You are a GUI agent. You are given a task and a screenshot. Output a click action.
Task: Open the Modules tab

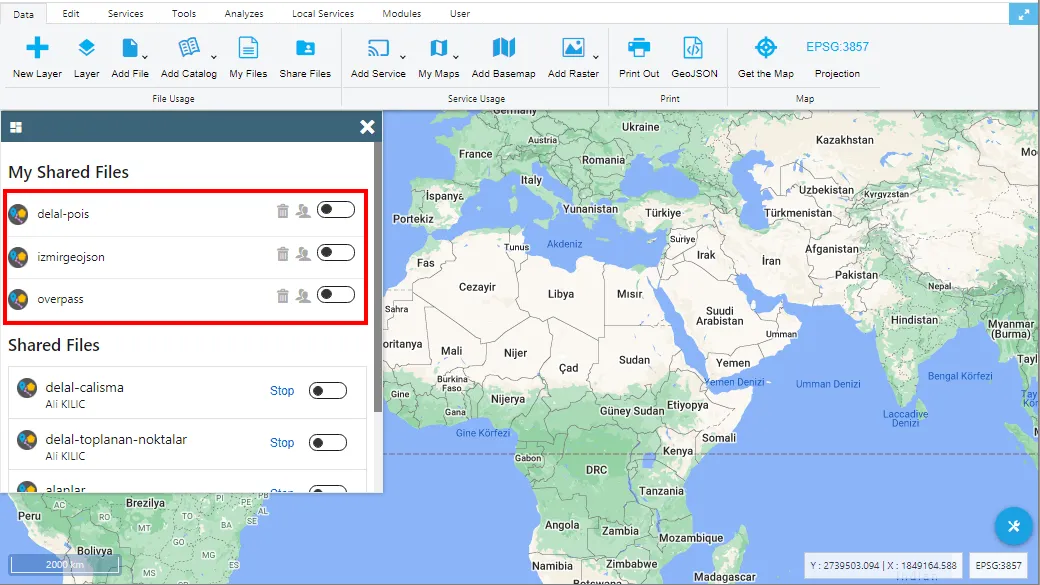point(402,13)
